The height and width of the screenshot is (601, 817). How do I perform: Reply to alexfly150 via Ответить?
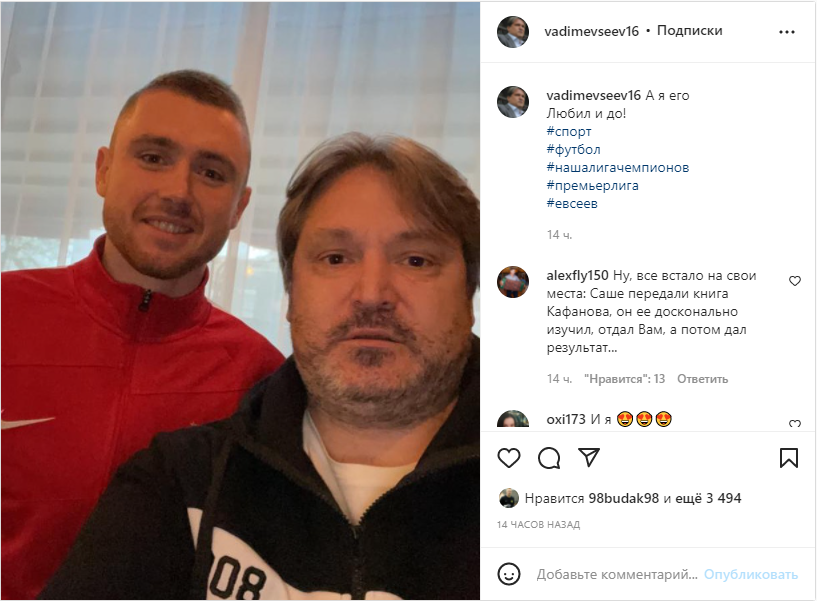coord(702,379)
